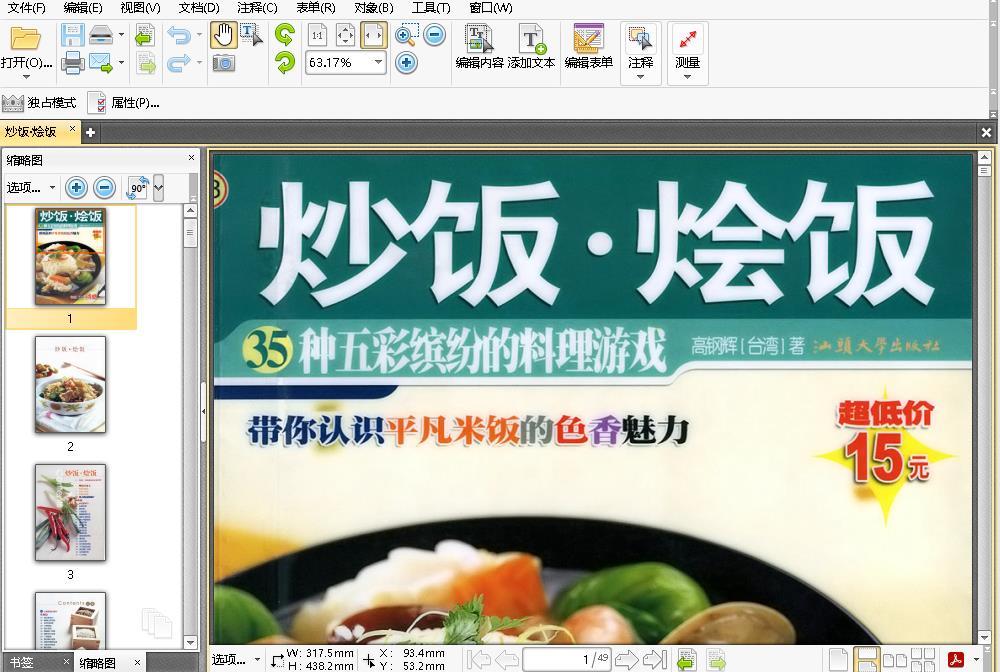Enlarge thumbnails with plus icon
Screen dimensions: 1000x672
tap(77, 187)
